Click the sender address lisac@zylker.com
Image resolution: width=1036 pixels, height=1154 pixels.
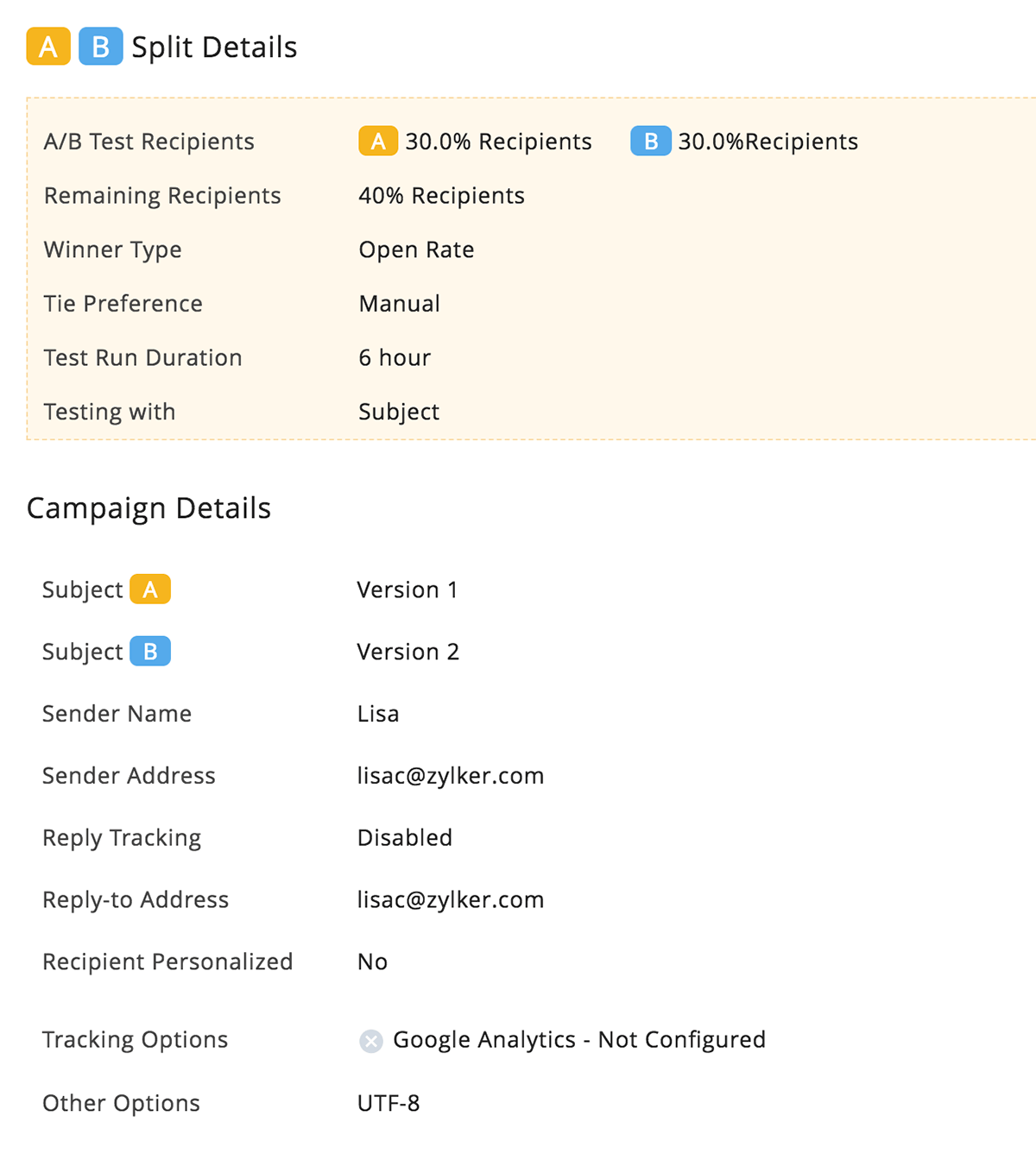(451, 776)
